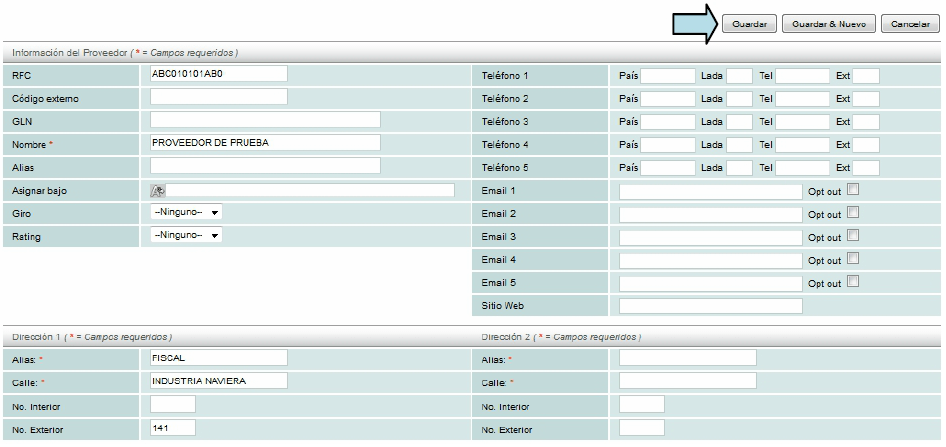Click the RFC input field

point(218,73)
